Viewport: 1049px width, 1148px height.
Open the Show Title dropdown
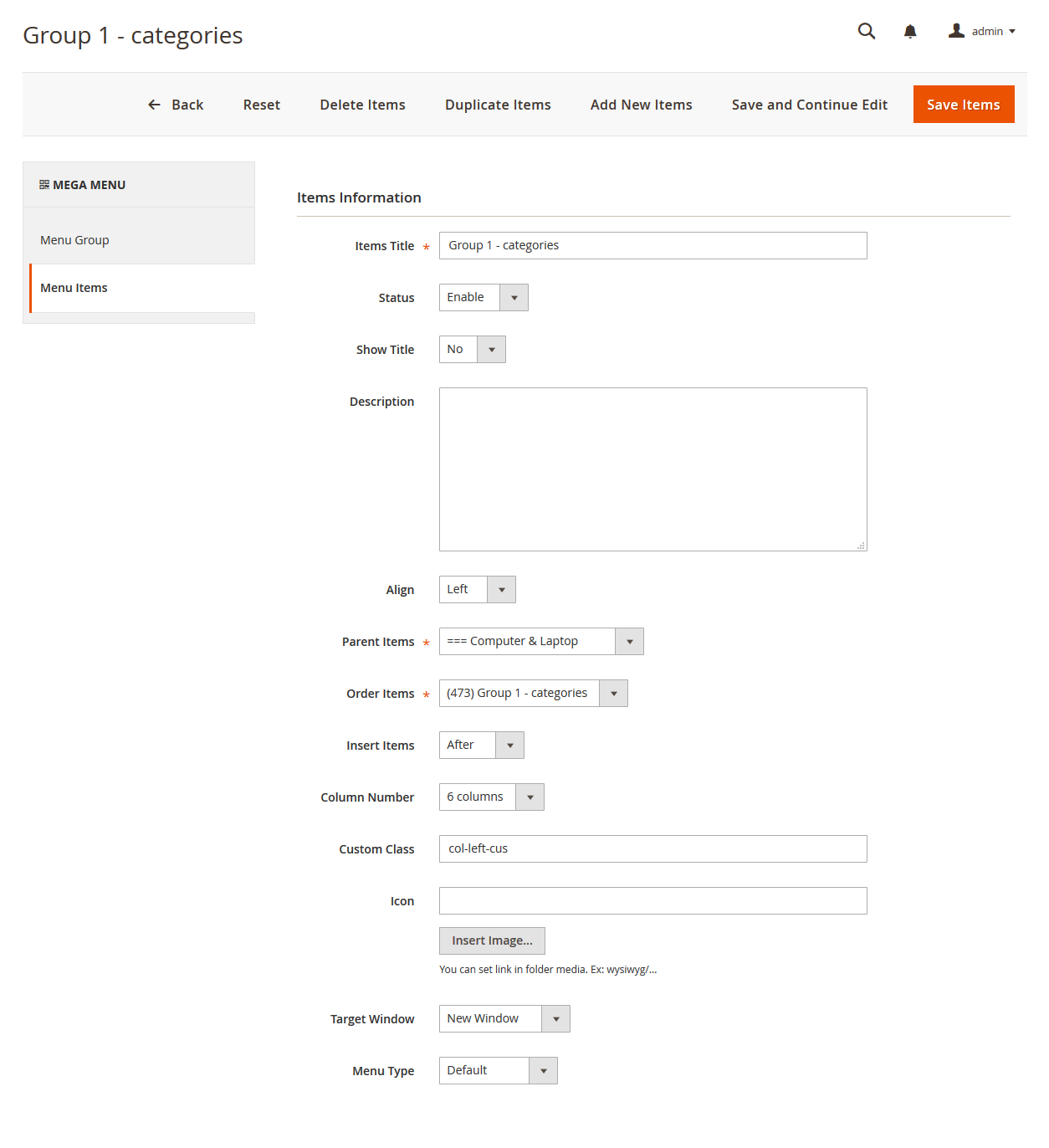[x=472, y=350]
